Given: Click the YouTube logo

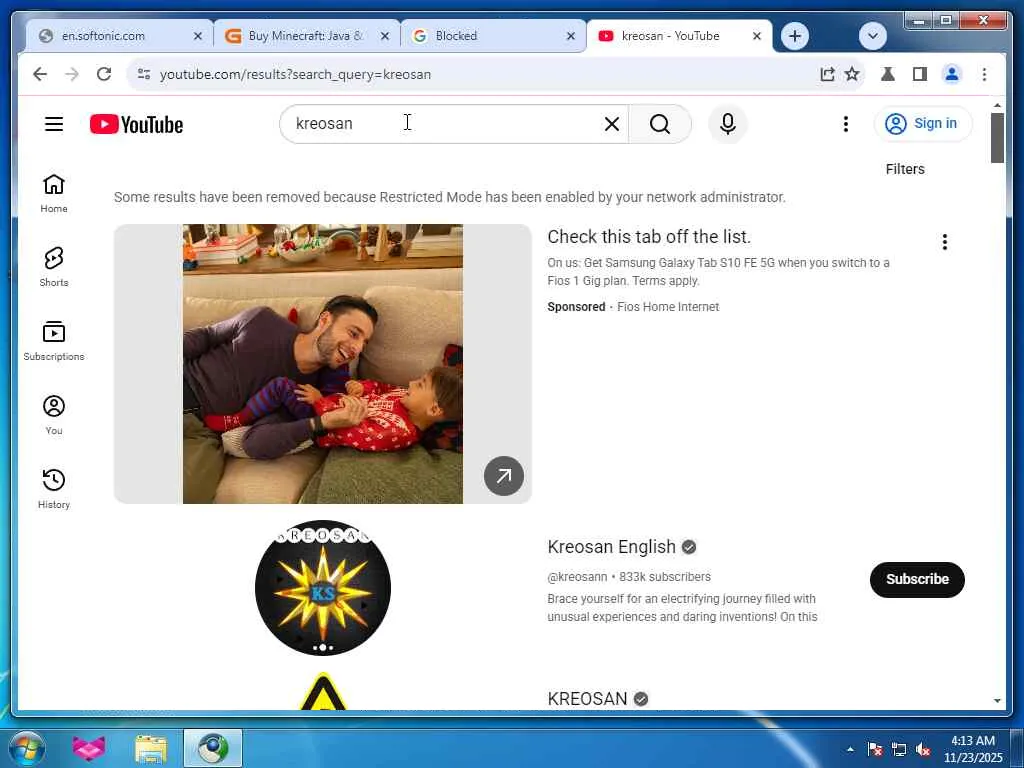Looking at the screenshot, I should click(136, 124).
